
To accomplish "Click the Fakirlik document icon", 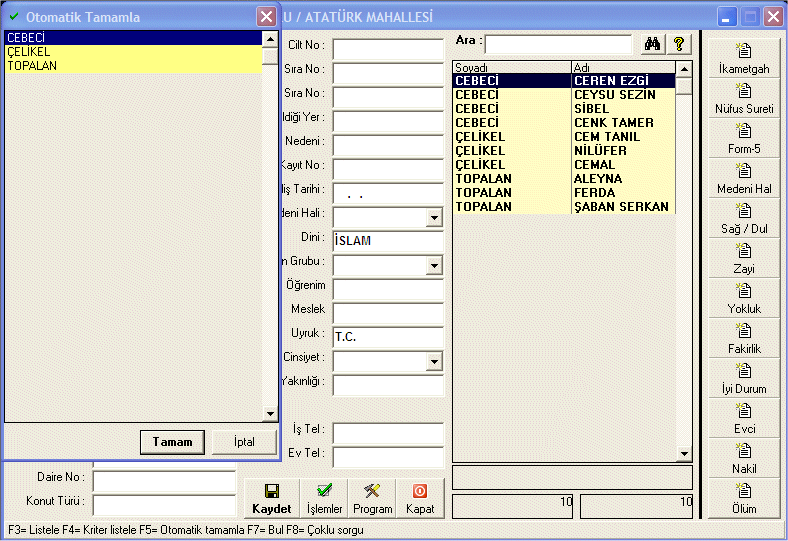I will point(744,338).
